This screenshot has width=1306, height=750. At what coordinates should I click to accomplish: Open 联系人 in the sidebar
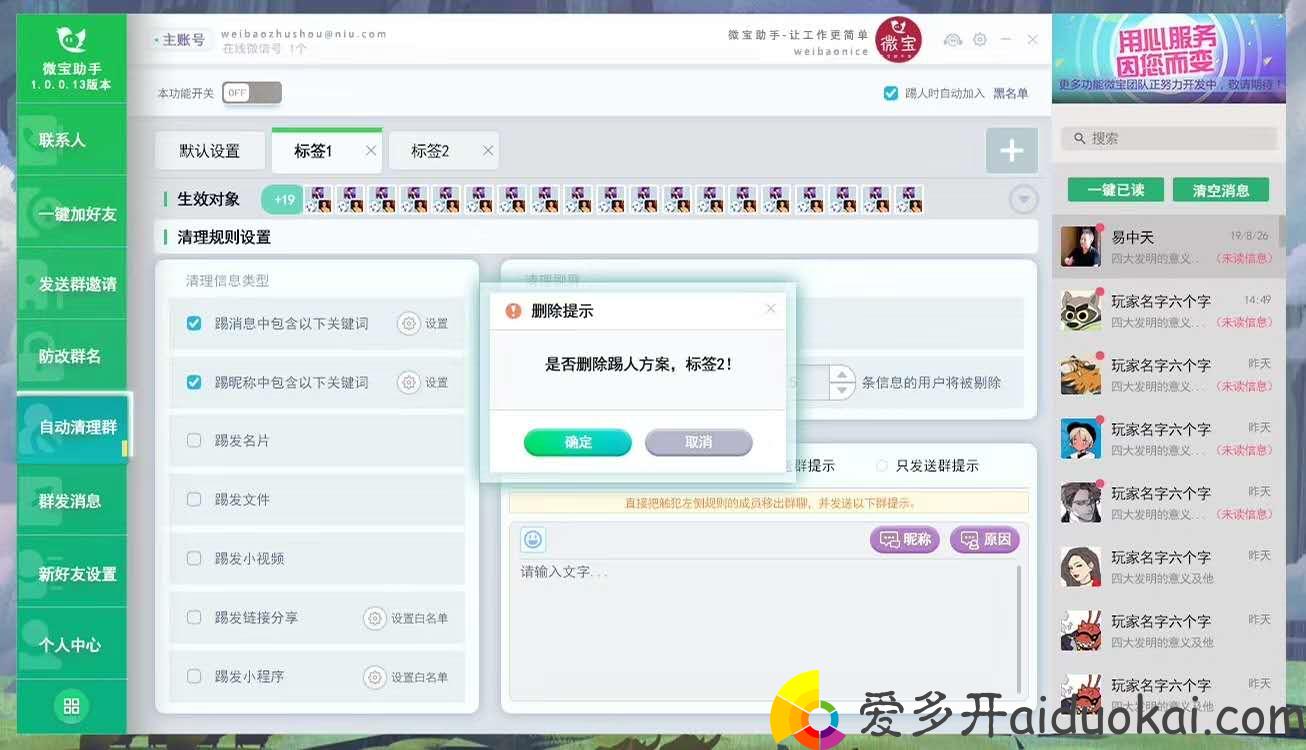(x=71, y=140)
